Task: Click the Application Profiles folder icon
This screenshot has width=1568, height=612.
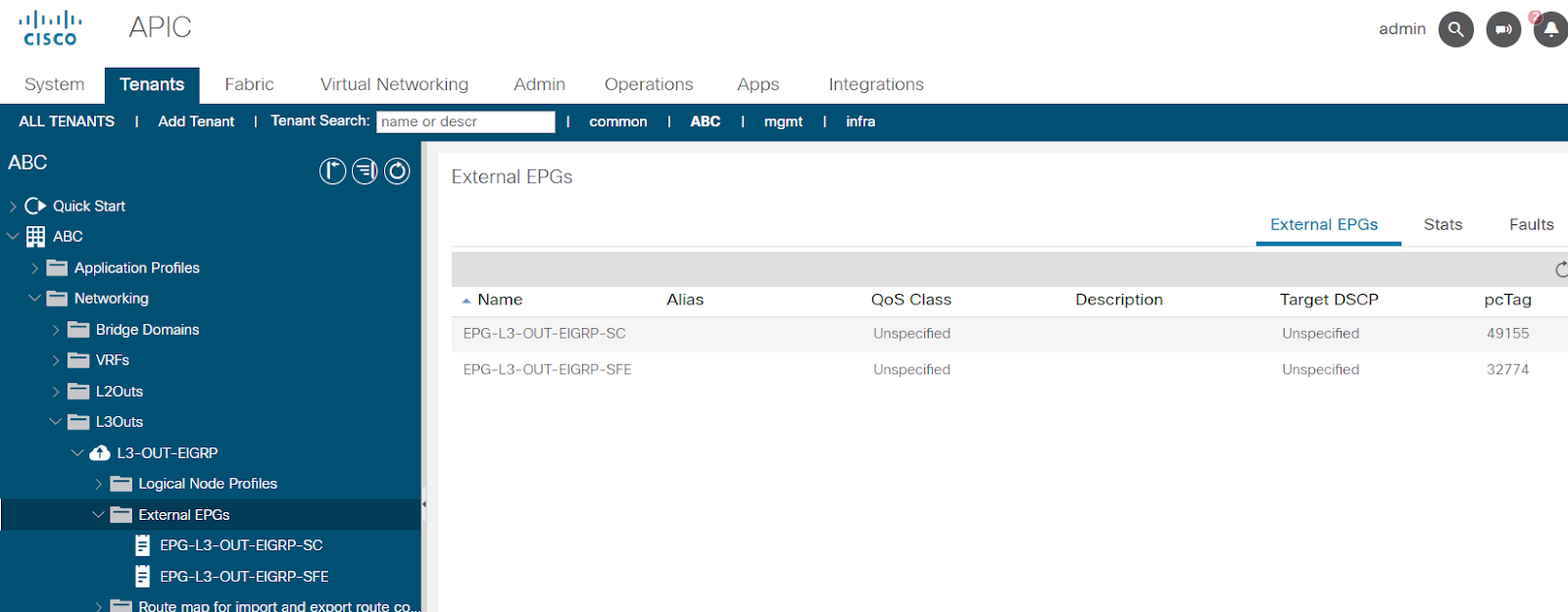Action: coord(58,267)
